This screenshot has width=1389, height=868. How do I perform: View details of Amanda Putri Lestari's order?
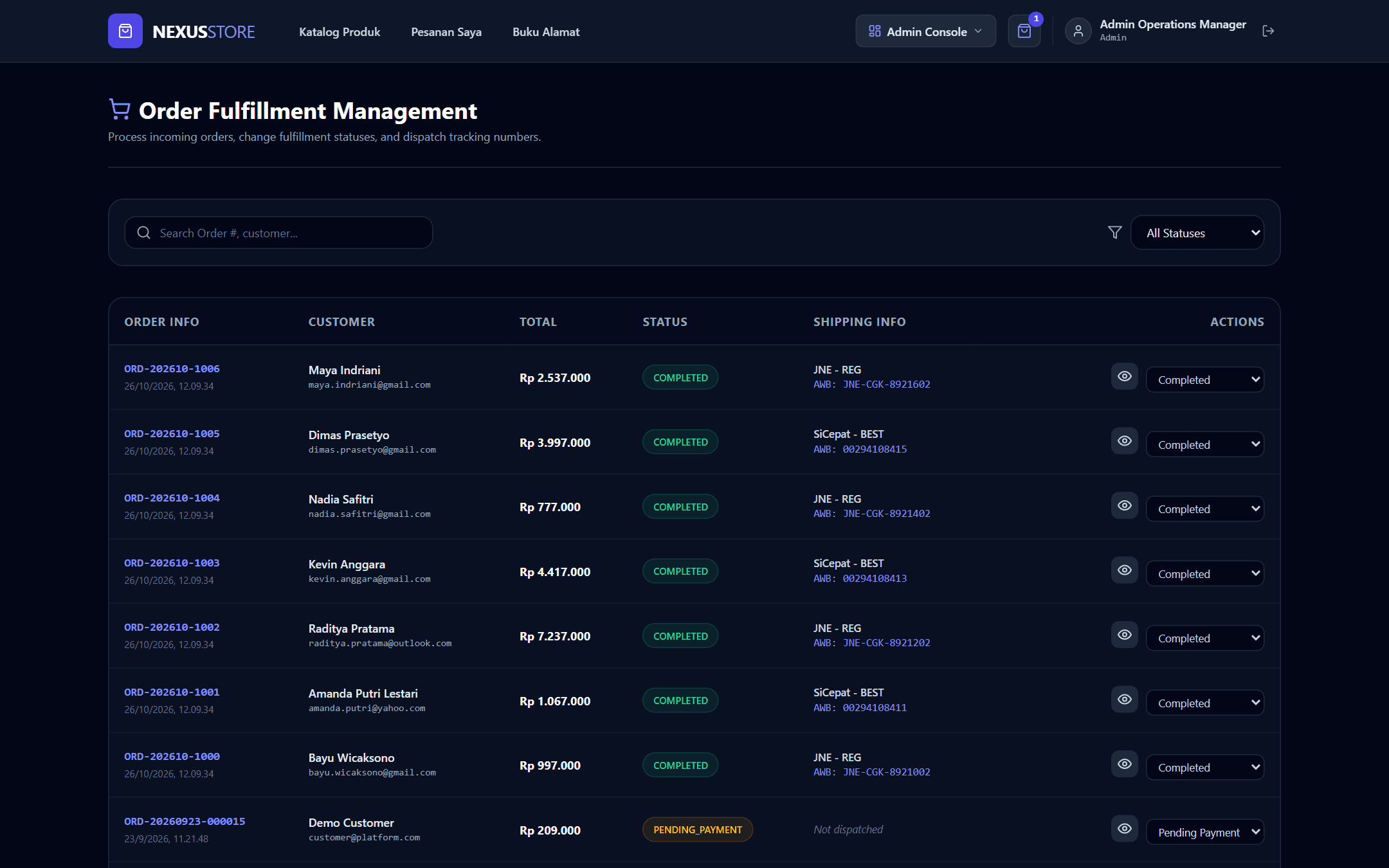[1125, 700]
